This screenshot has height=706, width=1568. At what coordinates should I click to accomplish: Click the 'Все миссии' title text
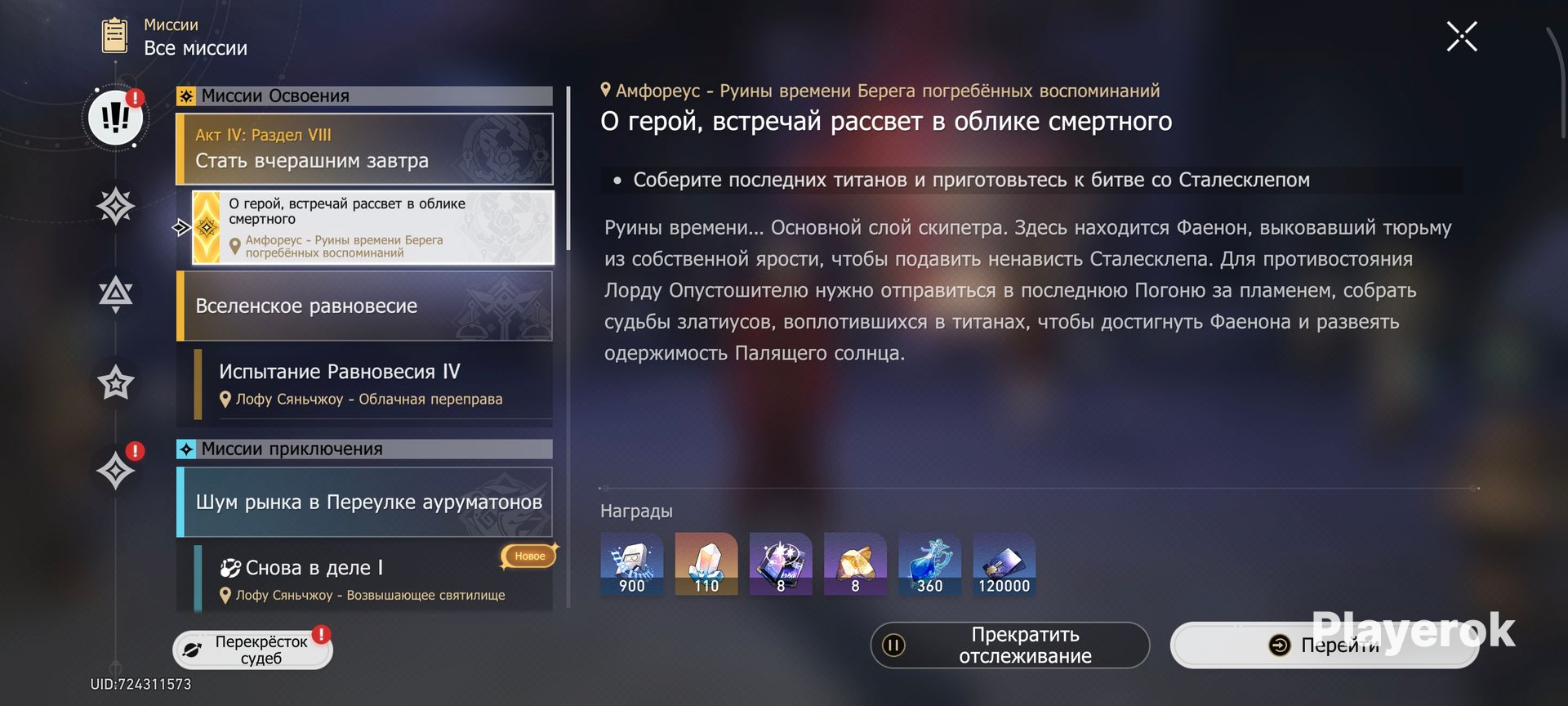click(196, 48)
